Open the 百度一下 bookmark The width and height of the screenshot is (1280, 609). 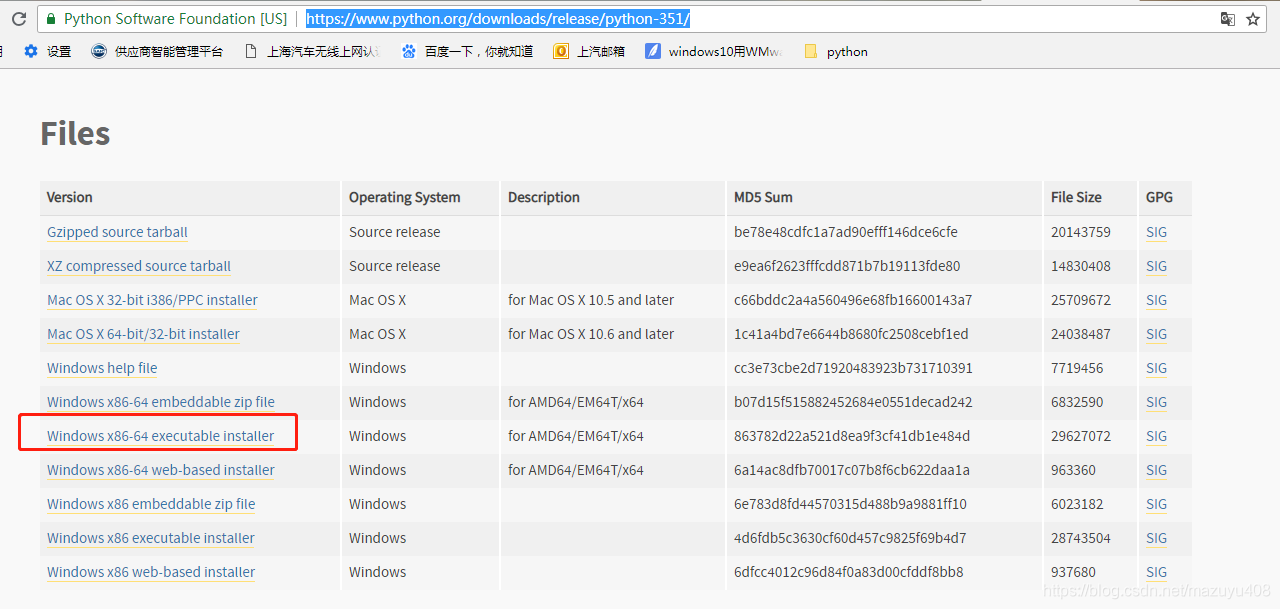(x=467, y=51)
